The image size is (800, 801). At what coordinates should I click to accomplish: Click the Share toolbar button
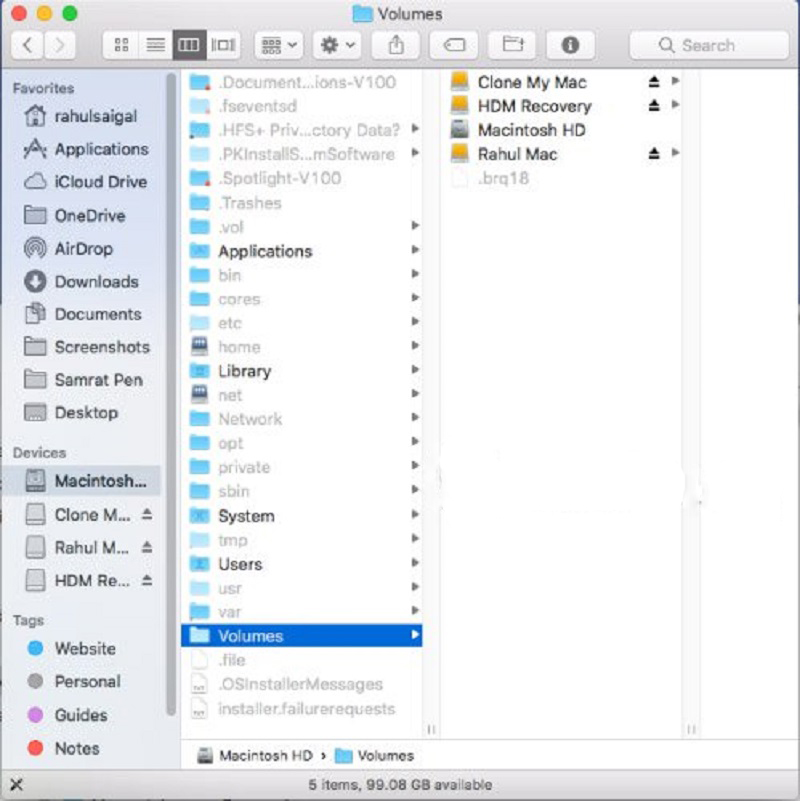tap(396, 45)
